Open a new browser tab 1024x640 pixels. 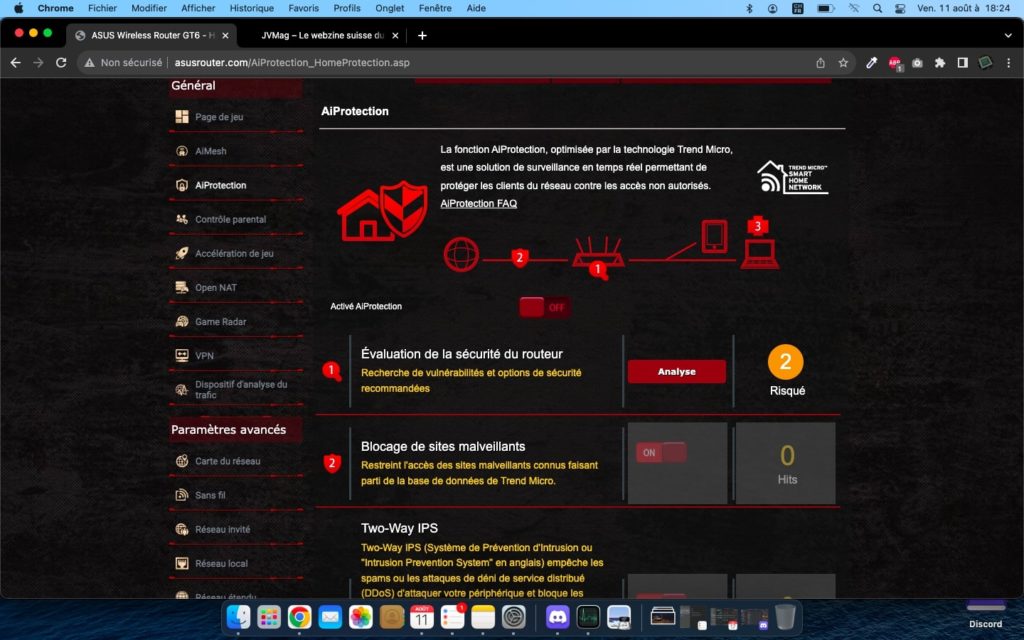click(422, 35)
